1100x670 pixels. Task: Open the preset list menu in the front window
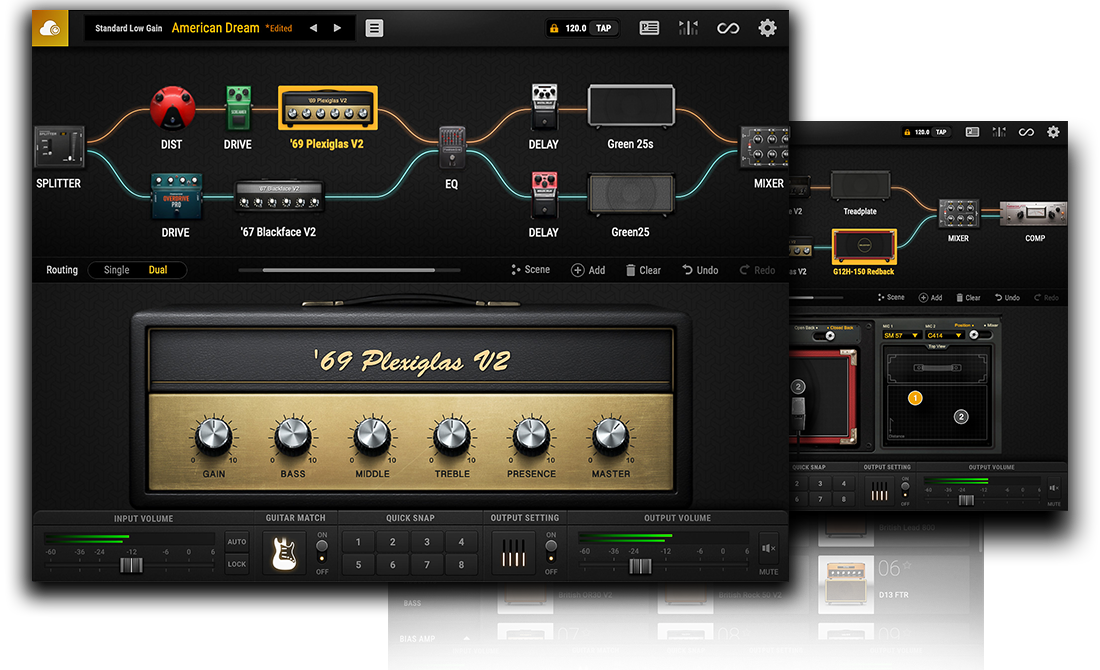pyautogui.click(x=374, y=28)
